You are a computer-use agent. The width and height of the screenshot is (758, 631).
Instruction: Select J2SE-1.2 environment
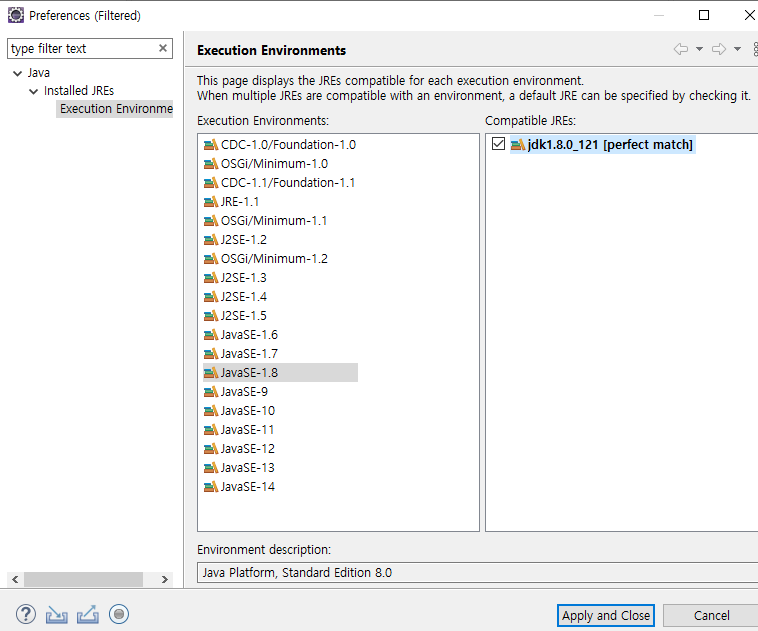pos(235,239)
